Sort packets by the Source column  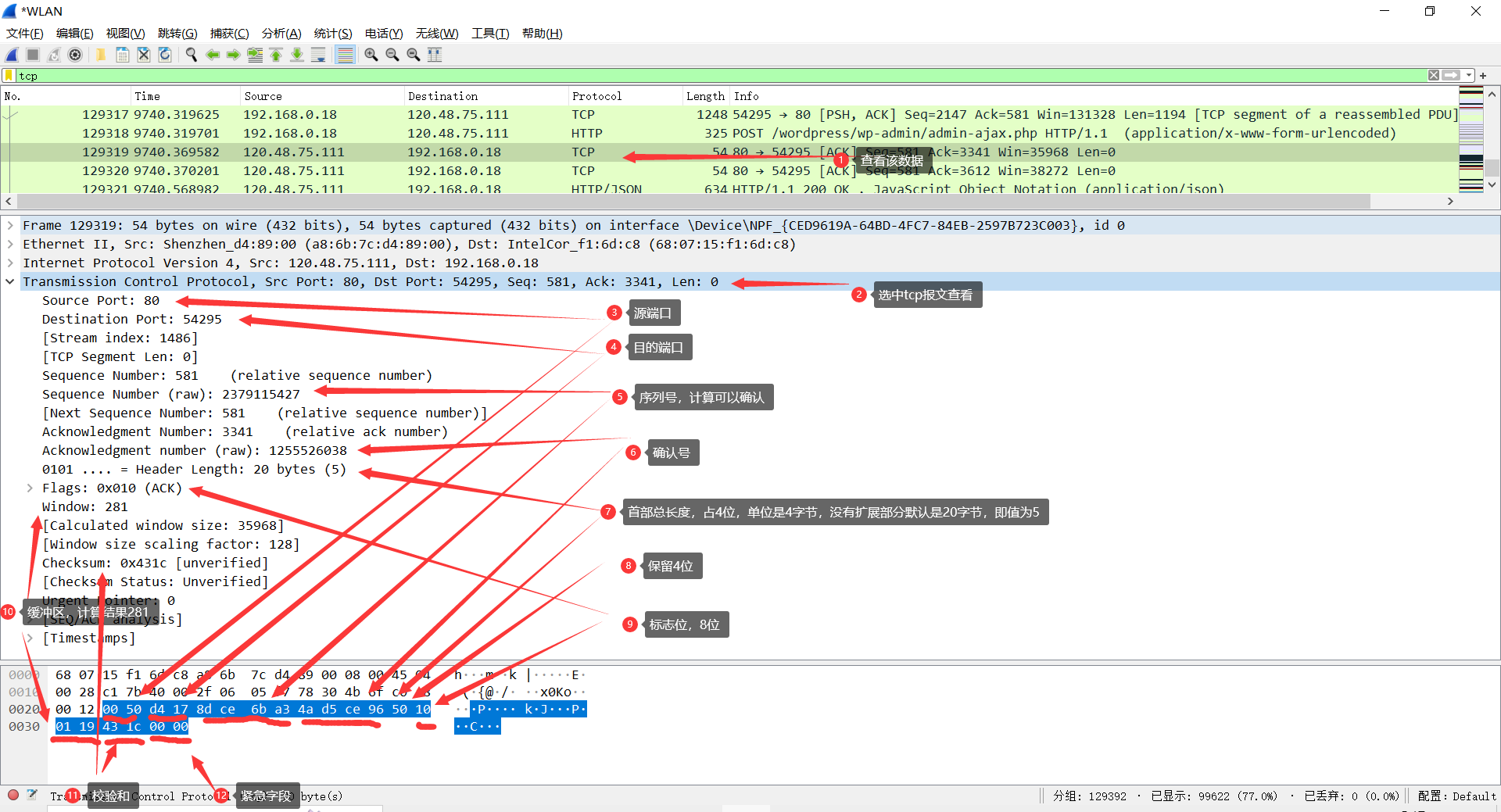click(322, 96)
